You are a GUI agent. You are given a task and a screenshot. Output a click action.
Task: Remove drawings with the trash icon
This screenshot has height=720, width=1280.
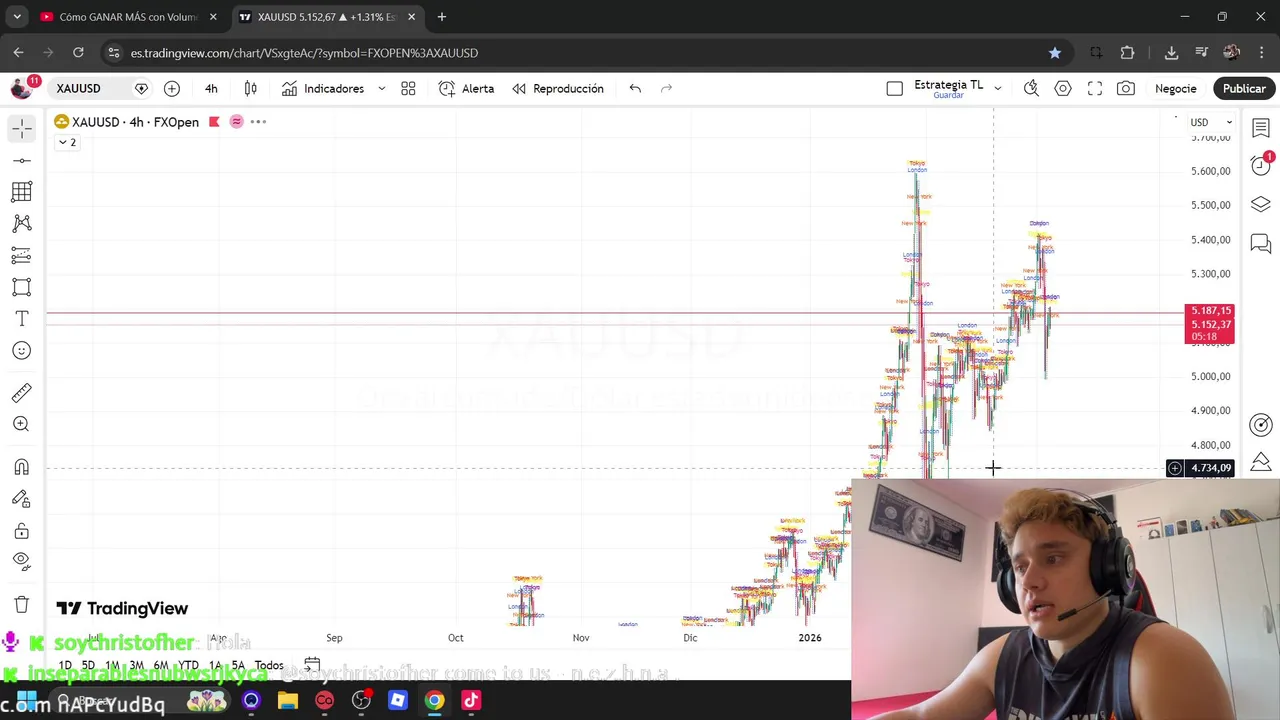21,604
